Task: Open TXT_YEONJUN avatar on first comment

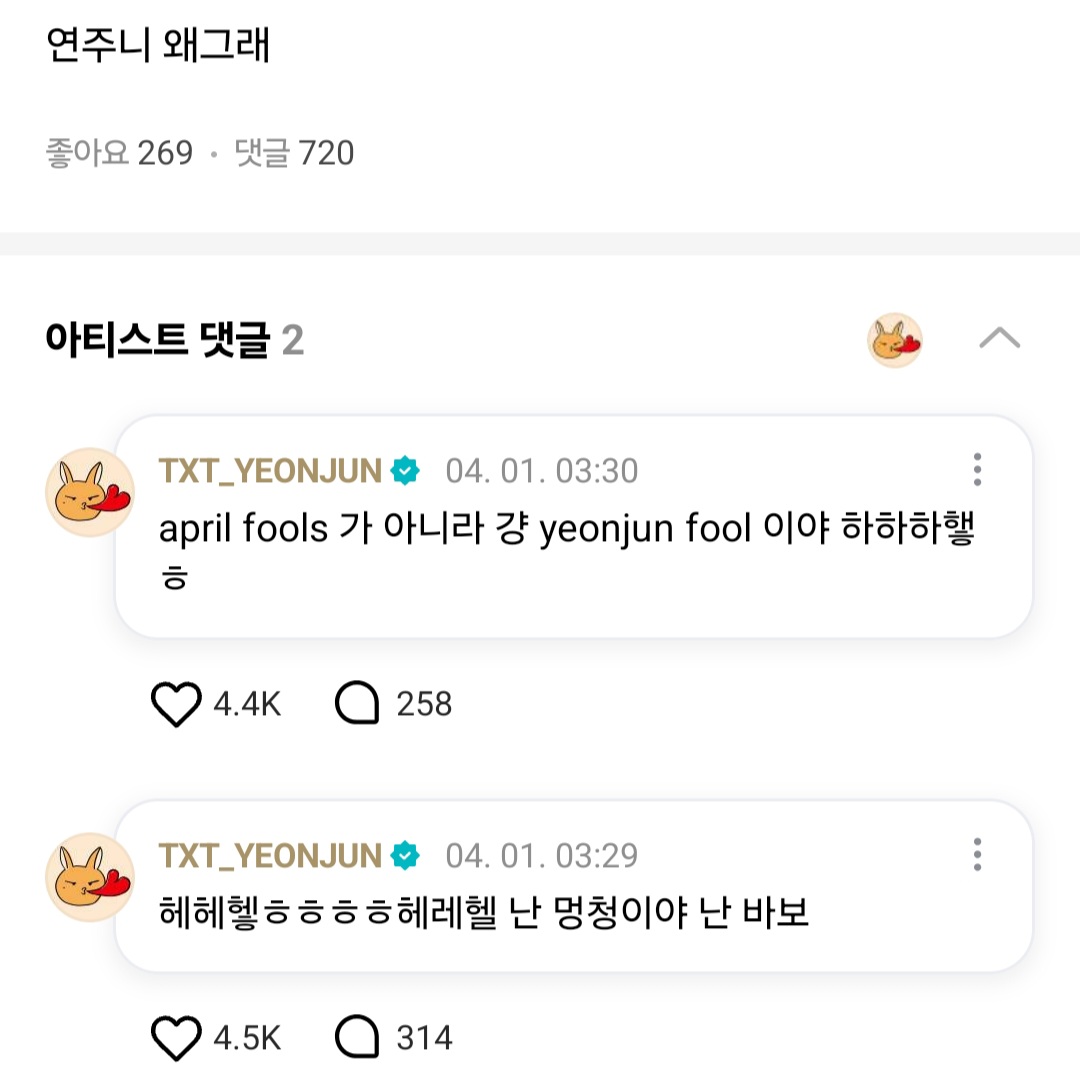Action: [90, 492]
